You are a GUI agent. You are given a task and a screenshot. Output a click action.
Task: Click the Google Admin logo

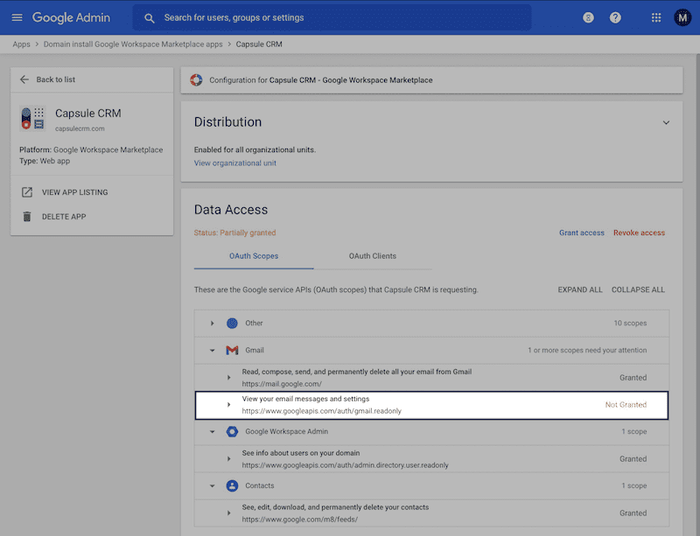click(x=71, y=17)
